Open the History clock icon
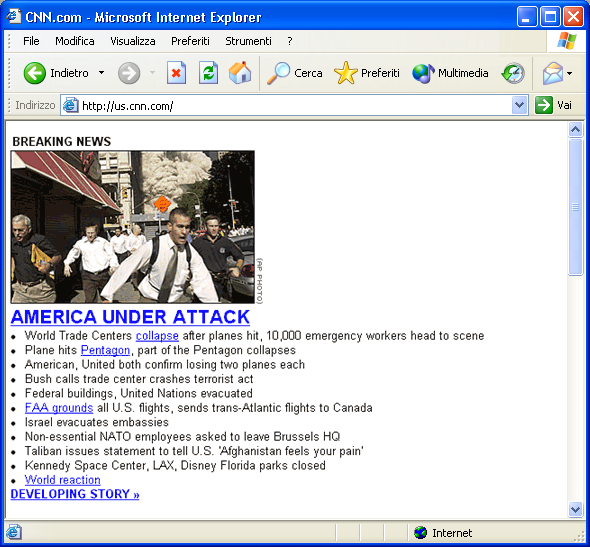Image resolution: width=590 pixels, height=547 pixels. click(513, 73)
